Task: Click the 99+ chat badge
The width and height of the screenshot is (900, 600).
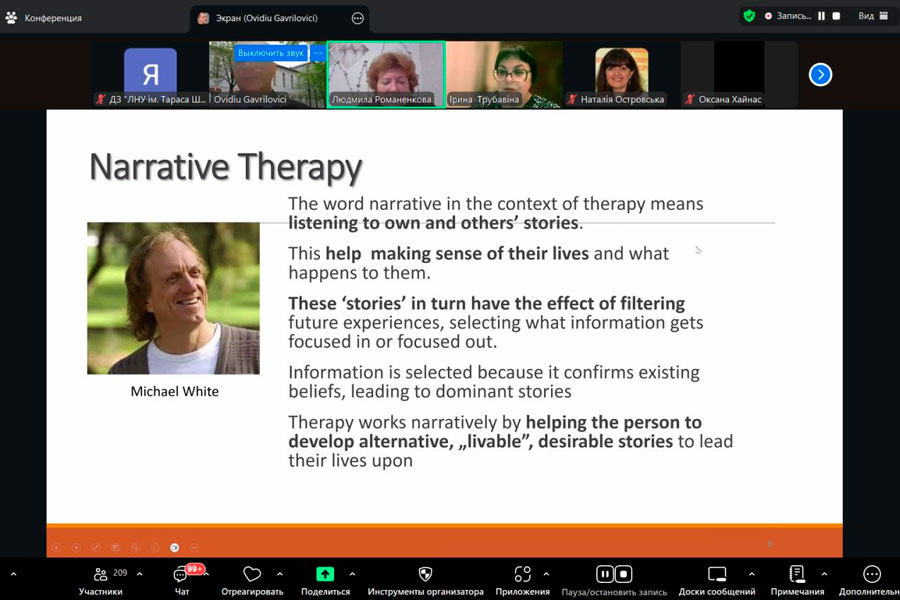Action: tap(195, 568)
